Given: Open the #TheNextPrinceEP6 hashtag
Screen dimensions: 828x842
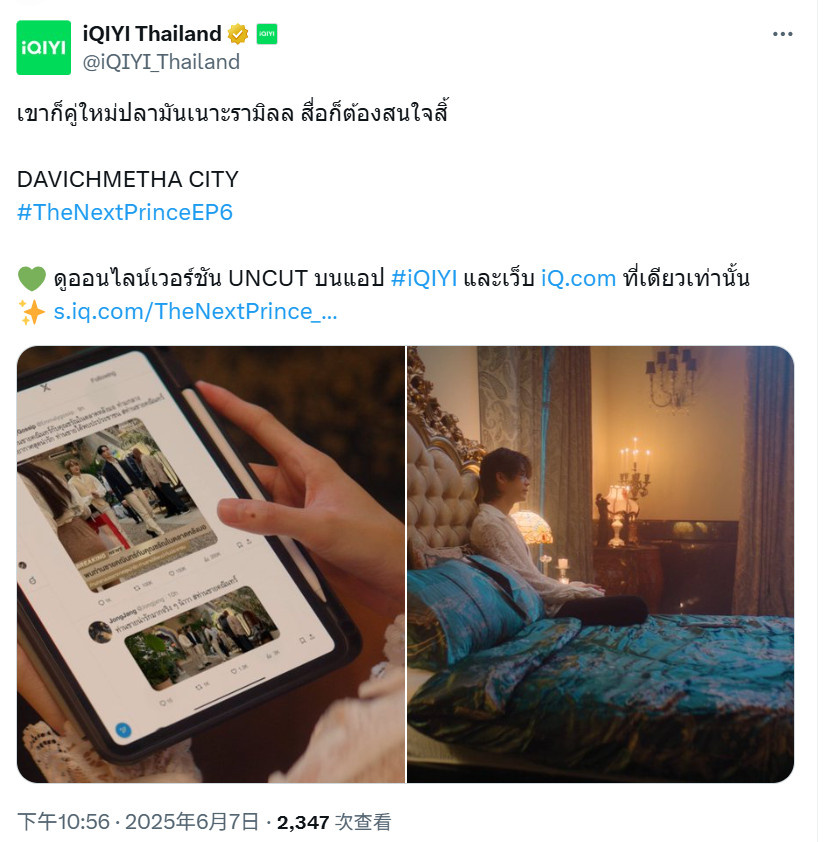Looking at the screenshot, I should coord(125,212).
